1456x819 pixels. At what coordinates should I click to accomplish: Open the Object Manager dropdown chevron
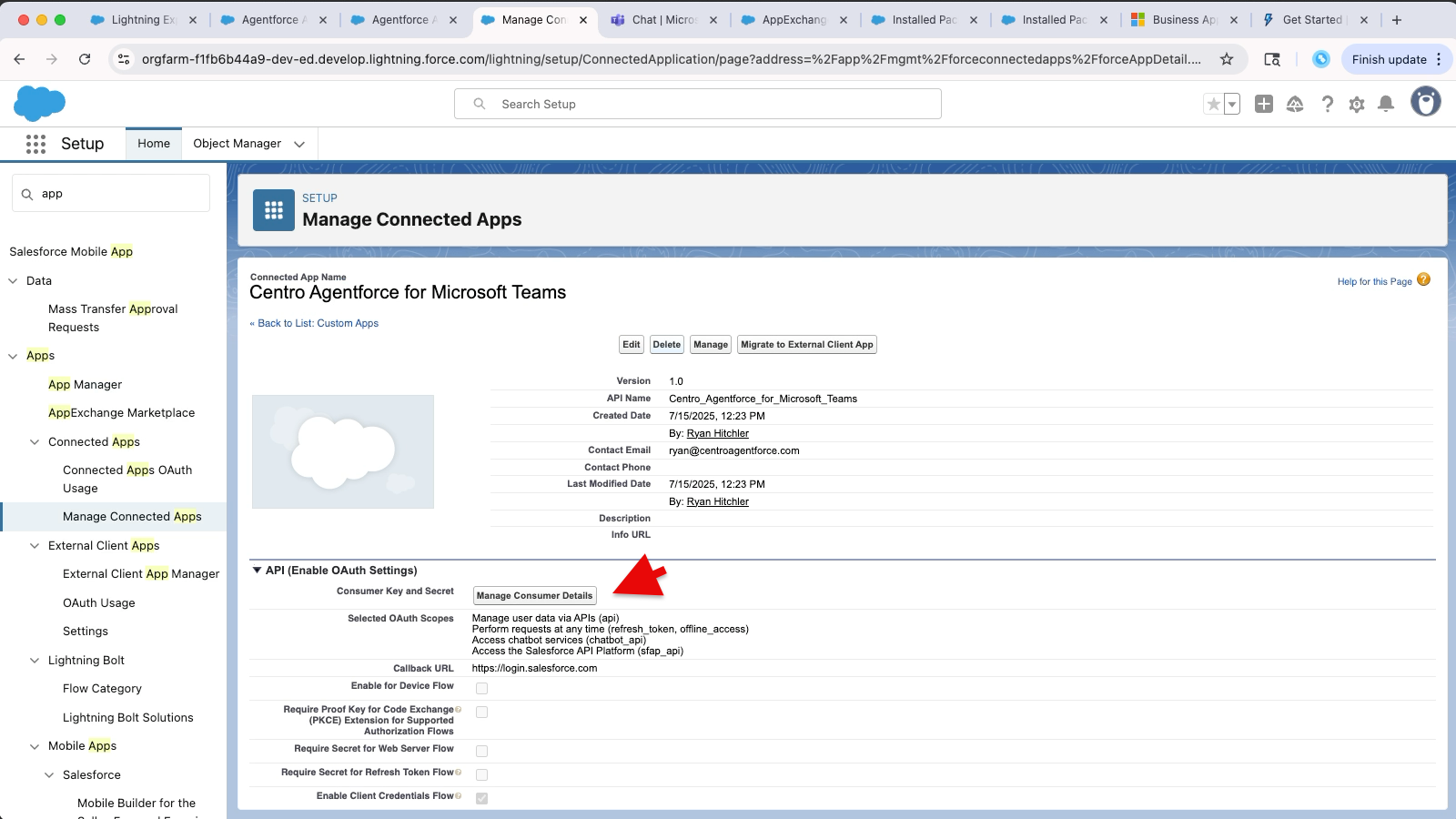[299, 144]
